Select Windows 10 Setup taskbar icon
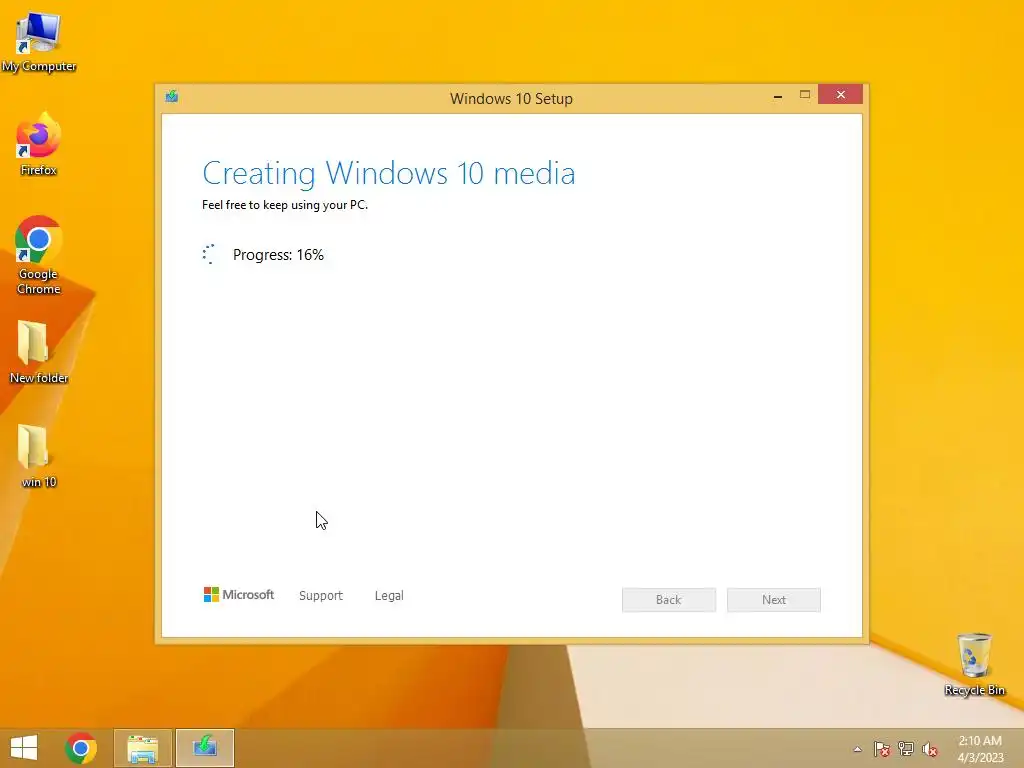 coord(204,748)
